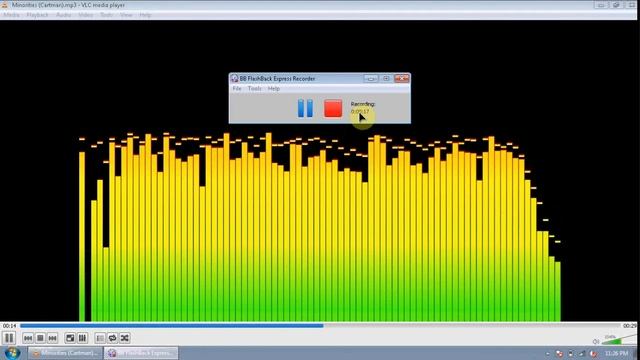This screenshot has width=640, height=360.
Task: Open the Help menu in VLC
Action: coord(145,15)
